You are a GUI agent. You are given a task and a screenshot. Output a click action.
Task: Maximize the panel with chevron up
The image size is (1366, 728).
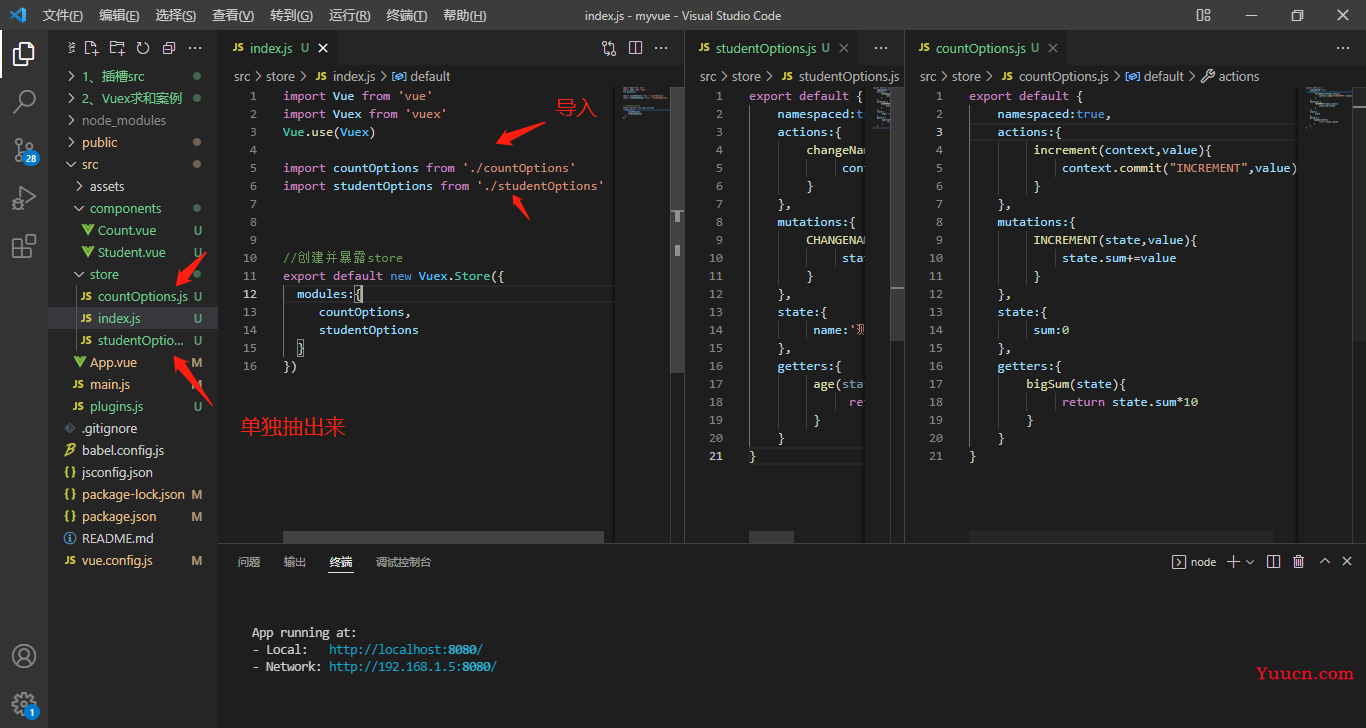click(x=1325, y=562)
